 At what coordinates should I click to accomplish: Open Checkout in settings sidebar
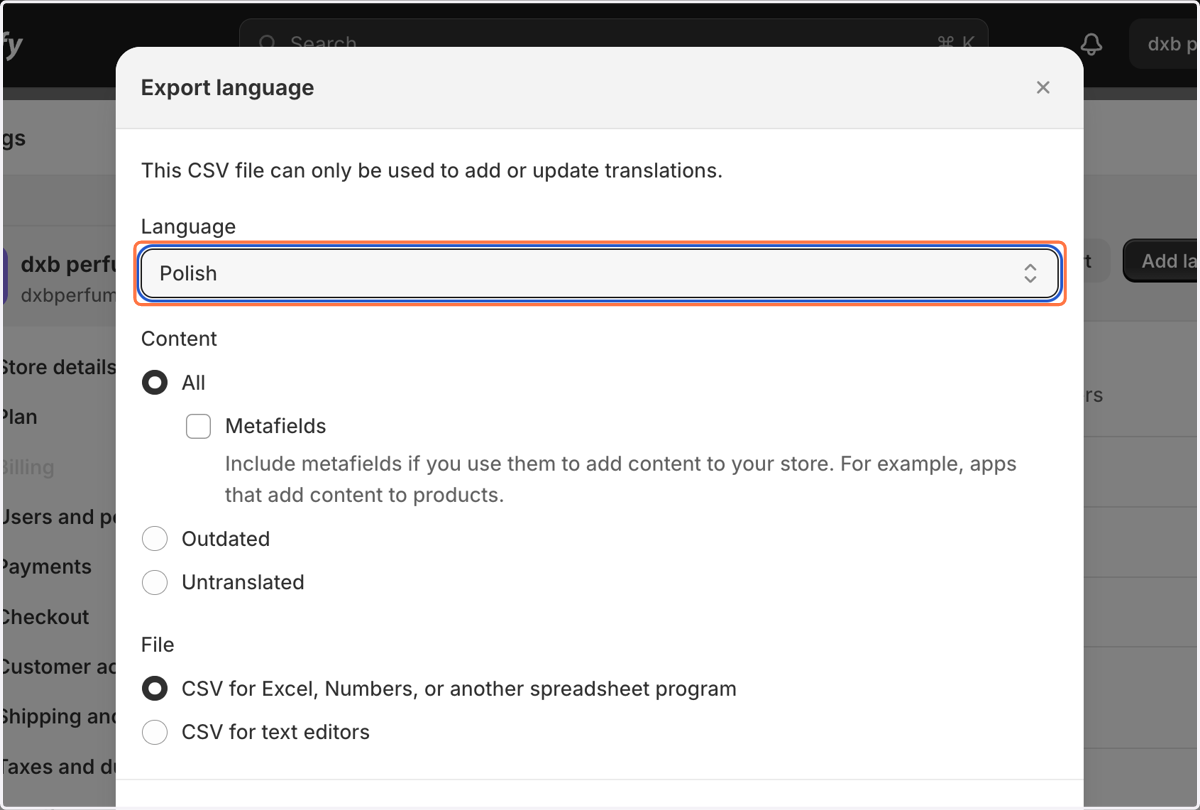coord(45,617)
